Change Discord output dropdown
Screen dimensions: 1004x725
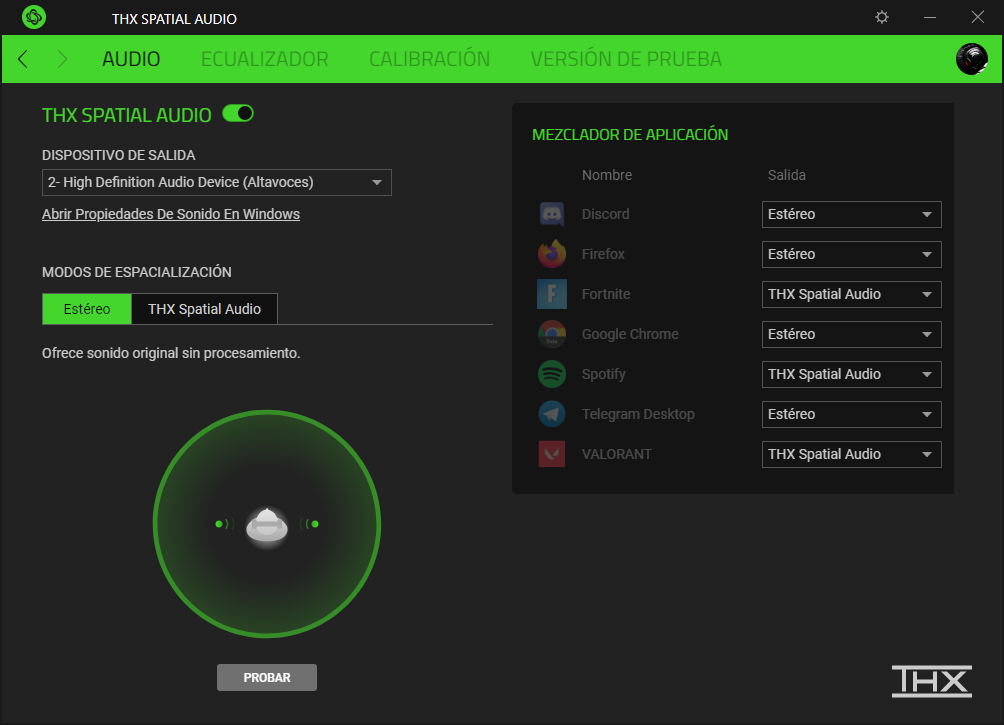tap(852, 215)
